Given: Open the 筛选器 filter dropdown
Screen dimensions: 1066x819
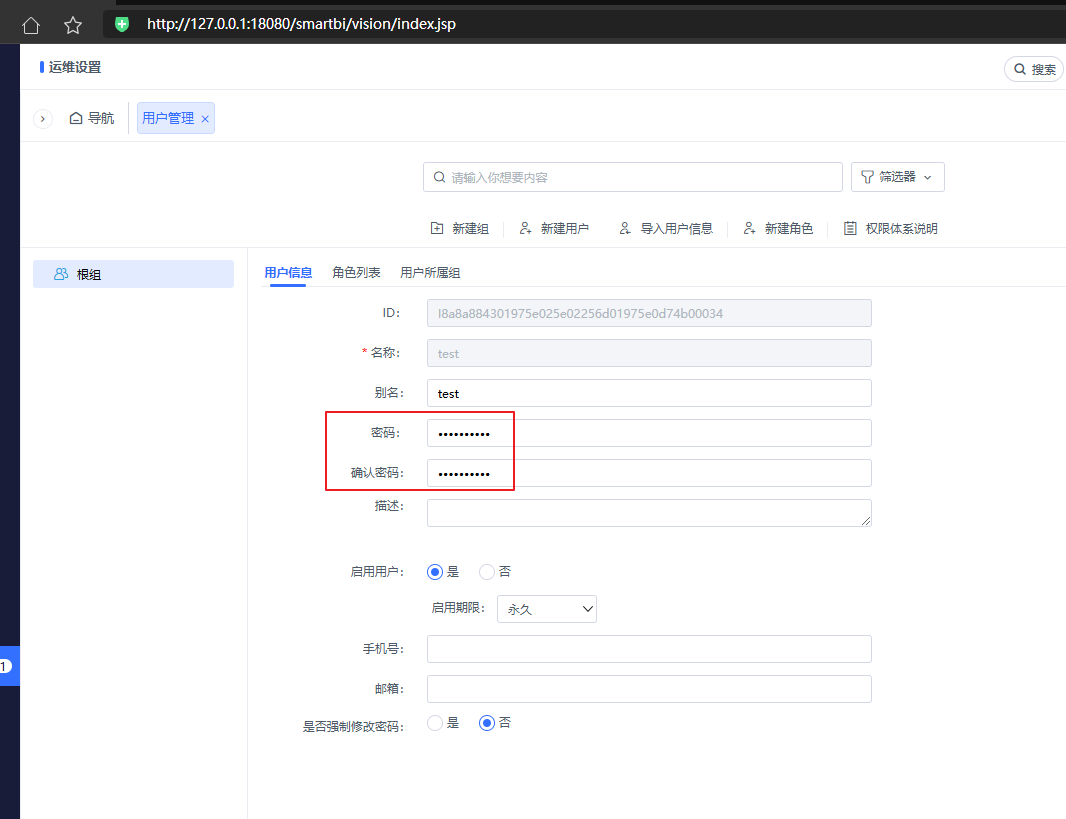Looking at the screenshot, I should (897, 177).
